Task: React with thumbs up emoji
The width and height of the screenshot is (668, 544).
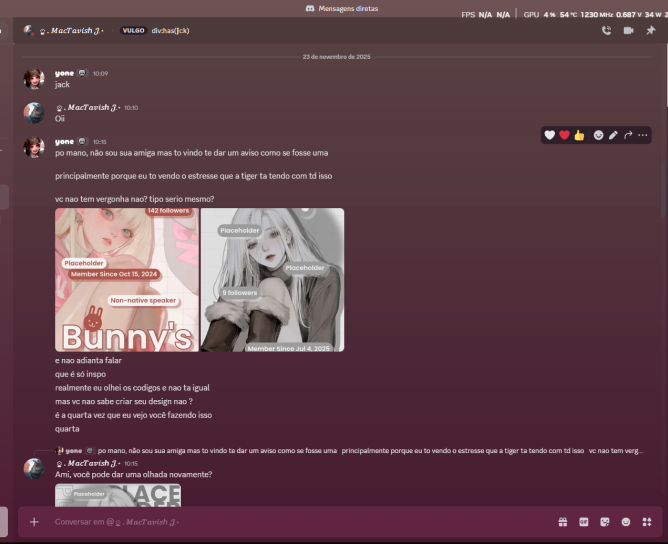Action: 579,135
